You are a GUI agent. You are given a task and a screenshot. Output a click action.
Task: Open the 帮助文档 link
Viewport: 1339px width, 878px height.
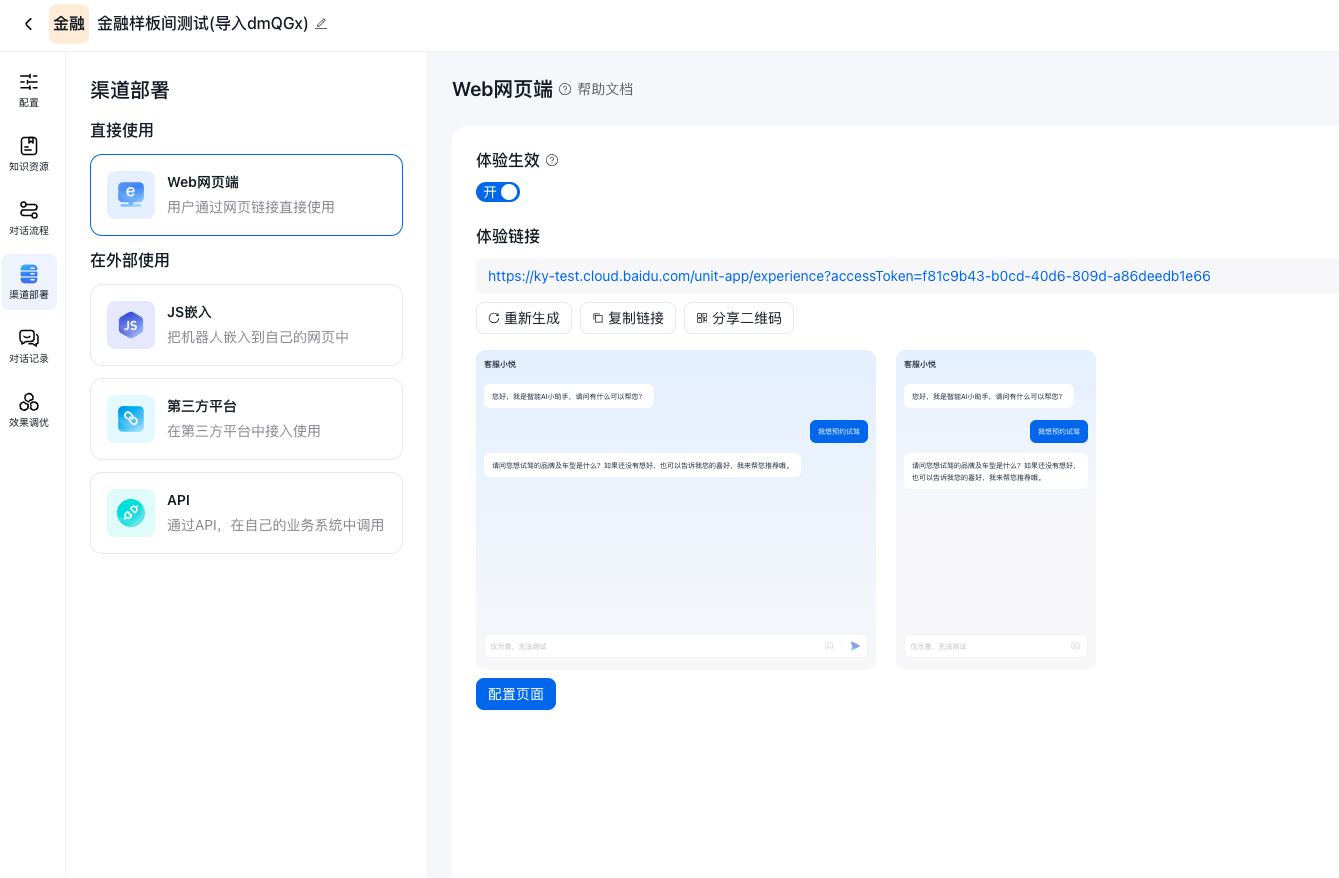[605, 89]
